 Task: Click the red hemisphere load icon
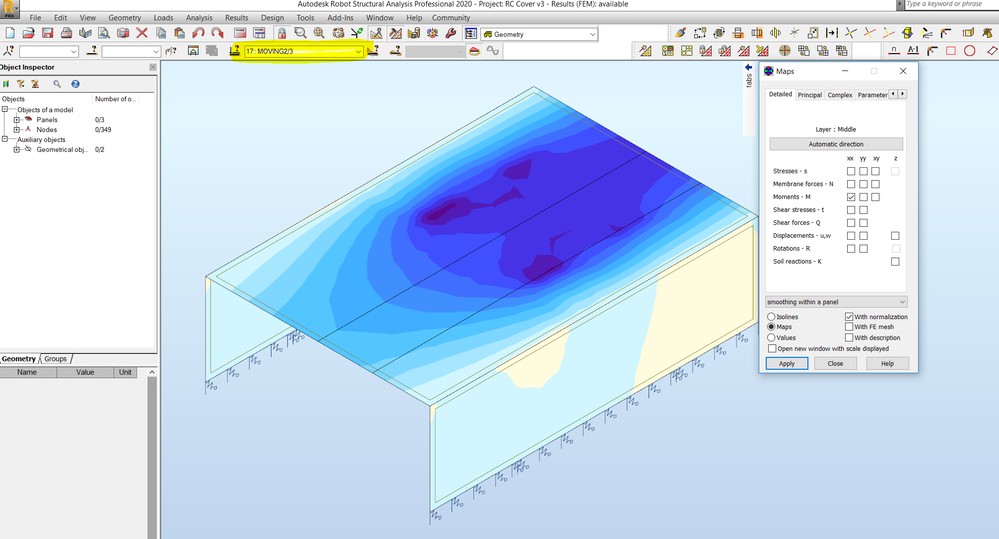point(474,51)
